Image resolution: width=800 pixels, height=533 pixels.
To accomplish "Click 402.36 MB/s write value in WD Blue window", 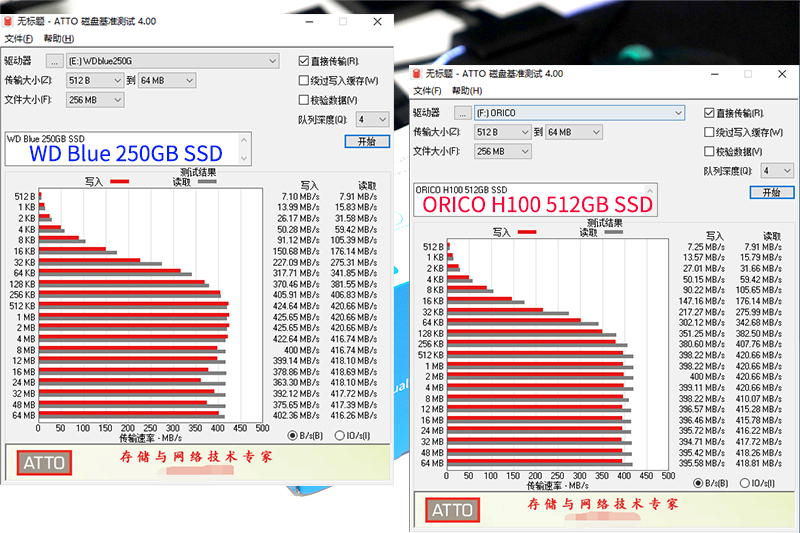I will coord(296,416).
